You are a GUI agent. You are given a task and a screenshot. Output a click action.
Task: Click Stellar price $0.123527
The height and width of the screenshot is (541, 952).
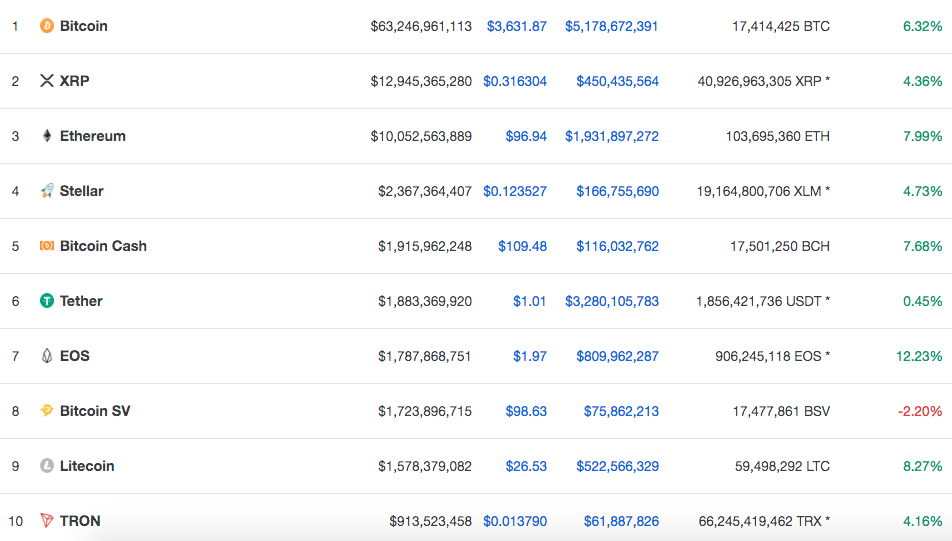[x=515, y=191]
